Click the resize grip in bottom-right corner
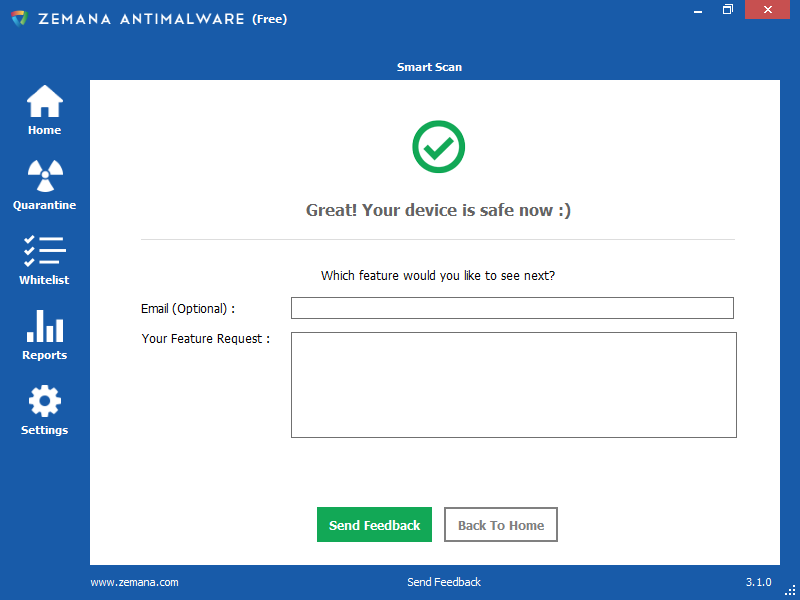This screenshot has width=800, height=600. point(792,592)
